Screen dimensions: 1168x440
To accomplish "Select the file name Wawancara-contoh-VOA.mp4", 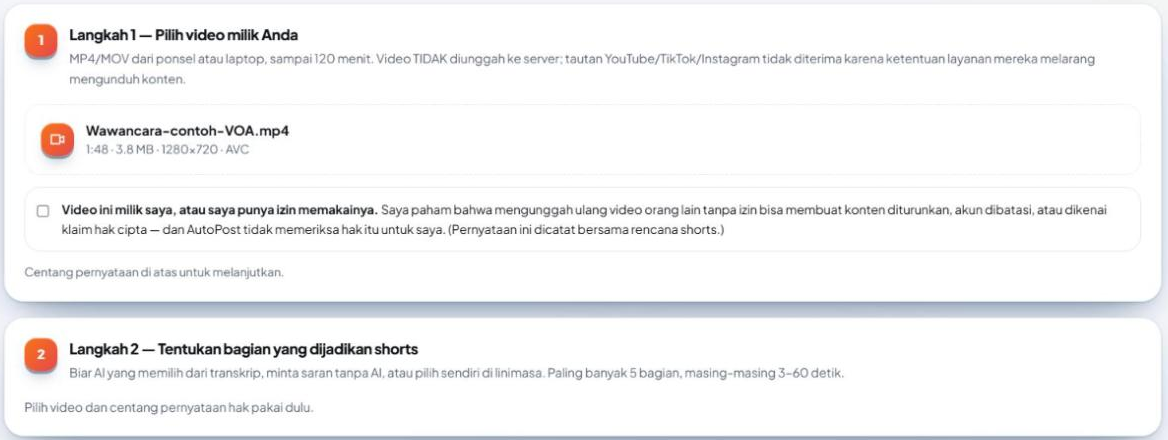I will tap(187, 131).
